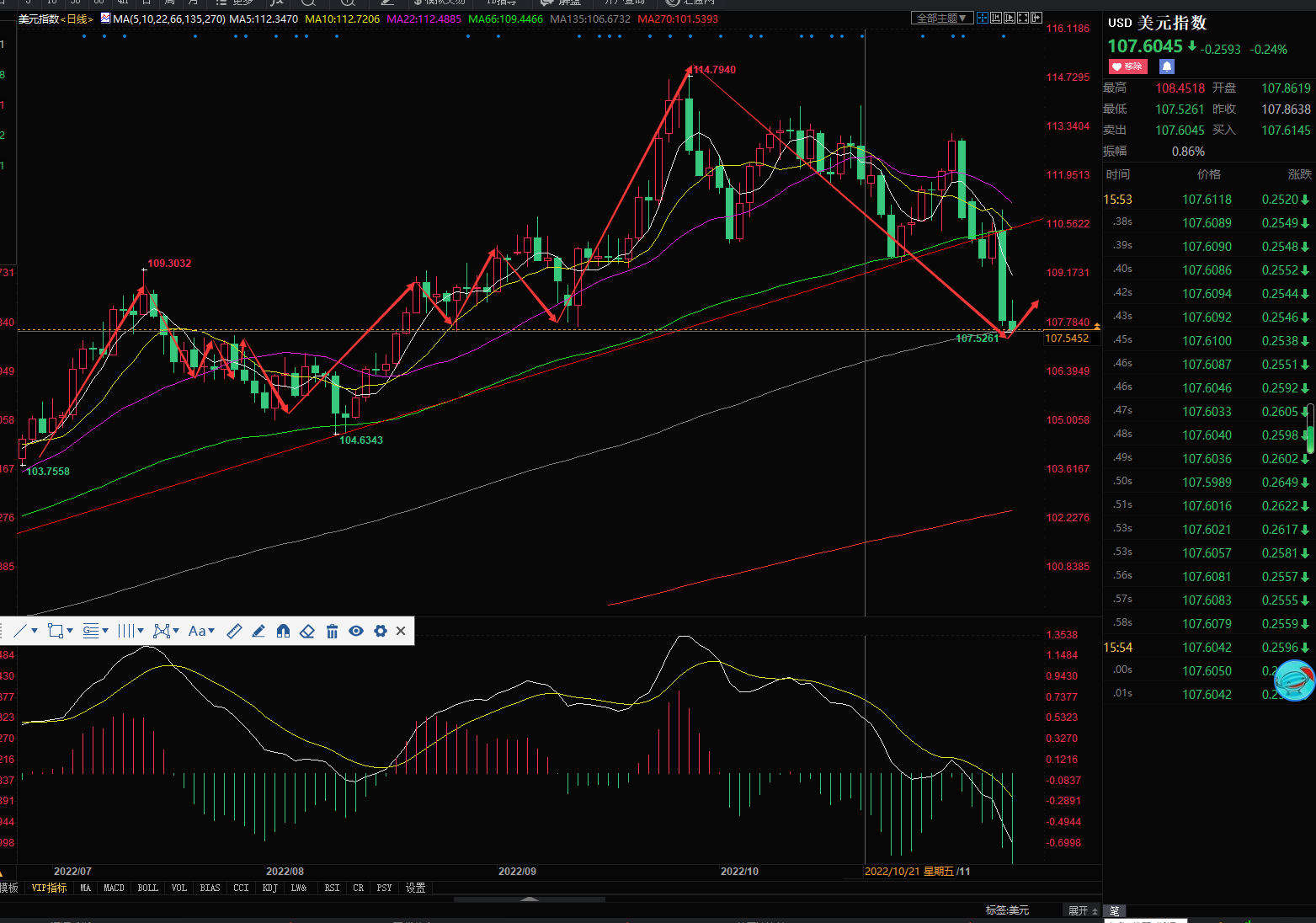Click the MA66:109.4466 legend label

coord(506,19)
